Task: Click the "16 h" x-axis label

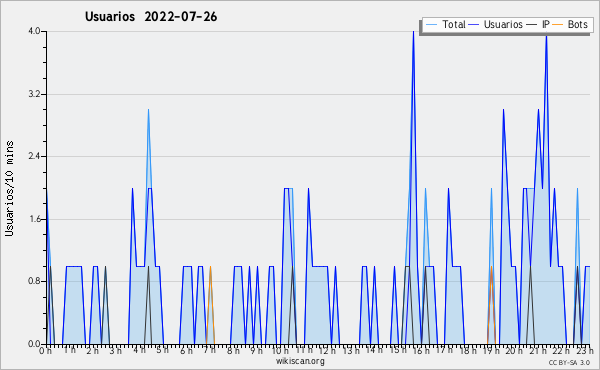Action: tap(421, 351)
